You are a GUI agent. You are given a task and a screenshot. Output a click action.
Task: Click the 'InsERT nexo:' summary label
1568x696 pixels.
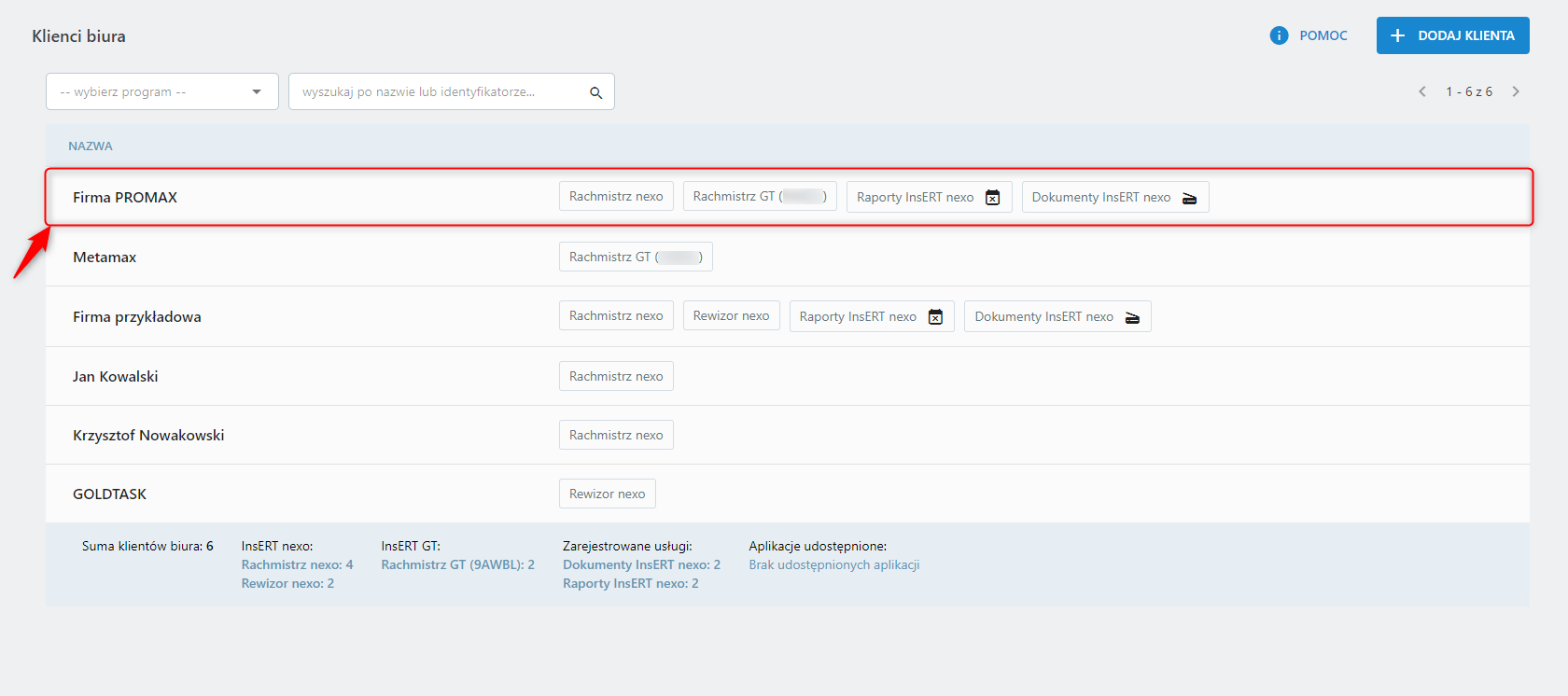pyautogui.click(x=277, y=546)
